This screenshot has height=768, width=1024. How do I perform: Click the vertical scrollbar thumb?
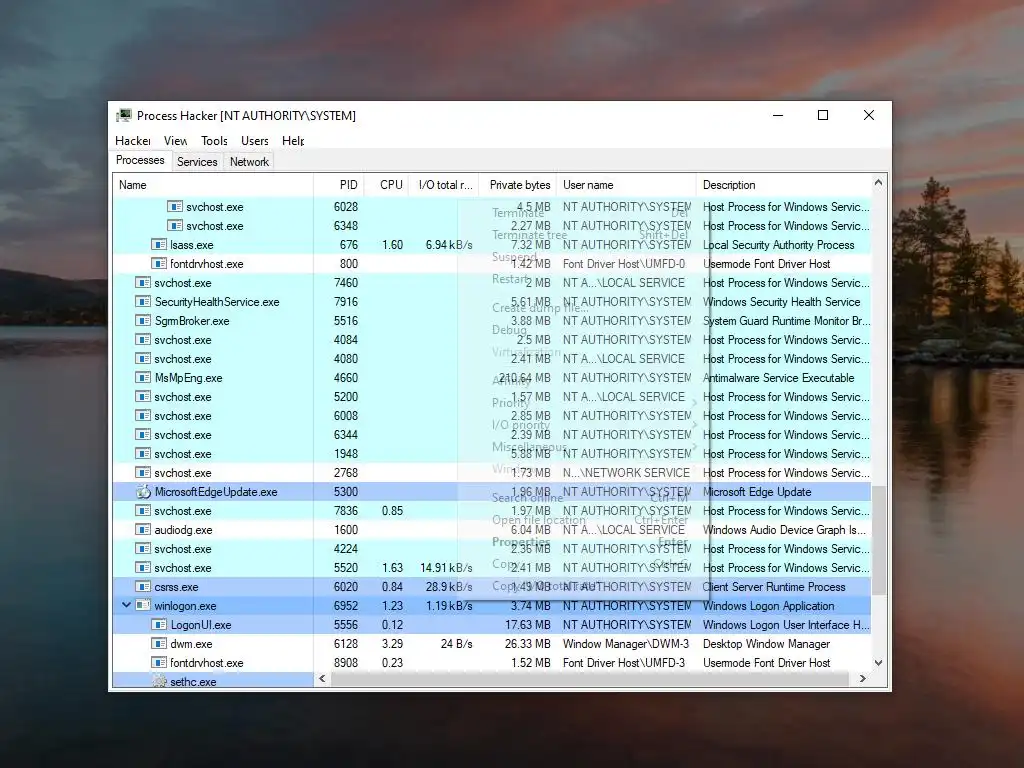click(878, 540)
